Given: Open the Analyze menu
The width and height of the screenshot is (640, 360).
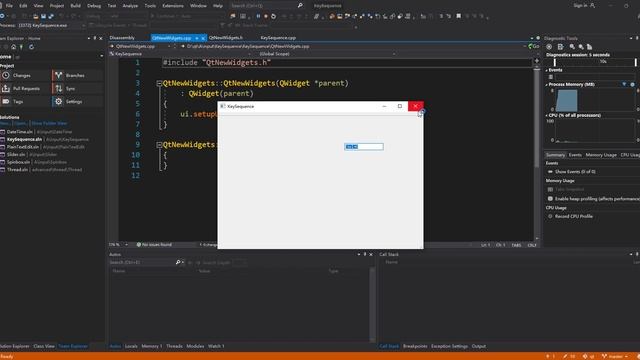Looking at the screenshot, I should [x=130, y=6].
